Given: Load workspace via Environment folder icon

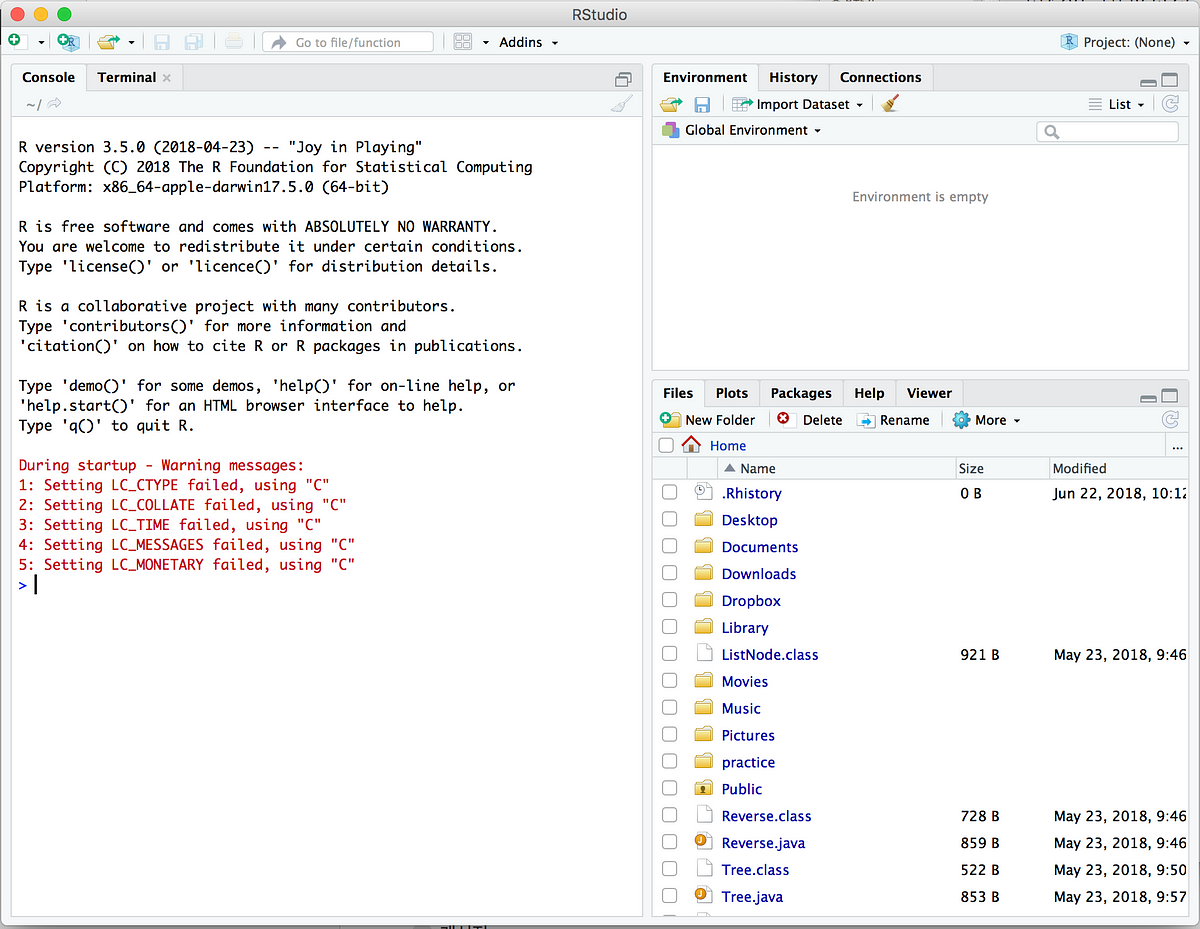Looking at the screenshot, I should [x=671, y=104].
